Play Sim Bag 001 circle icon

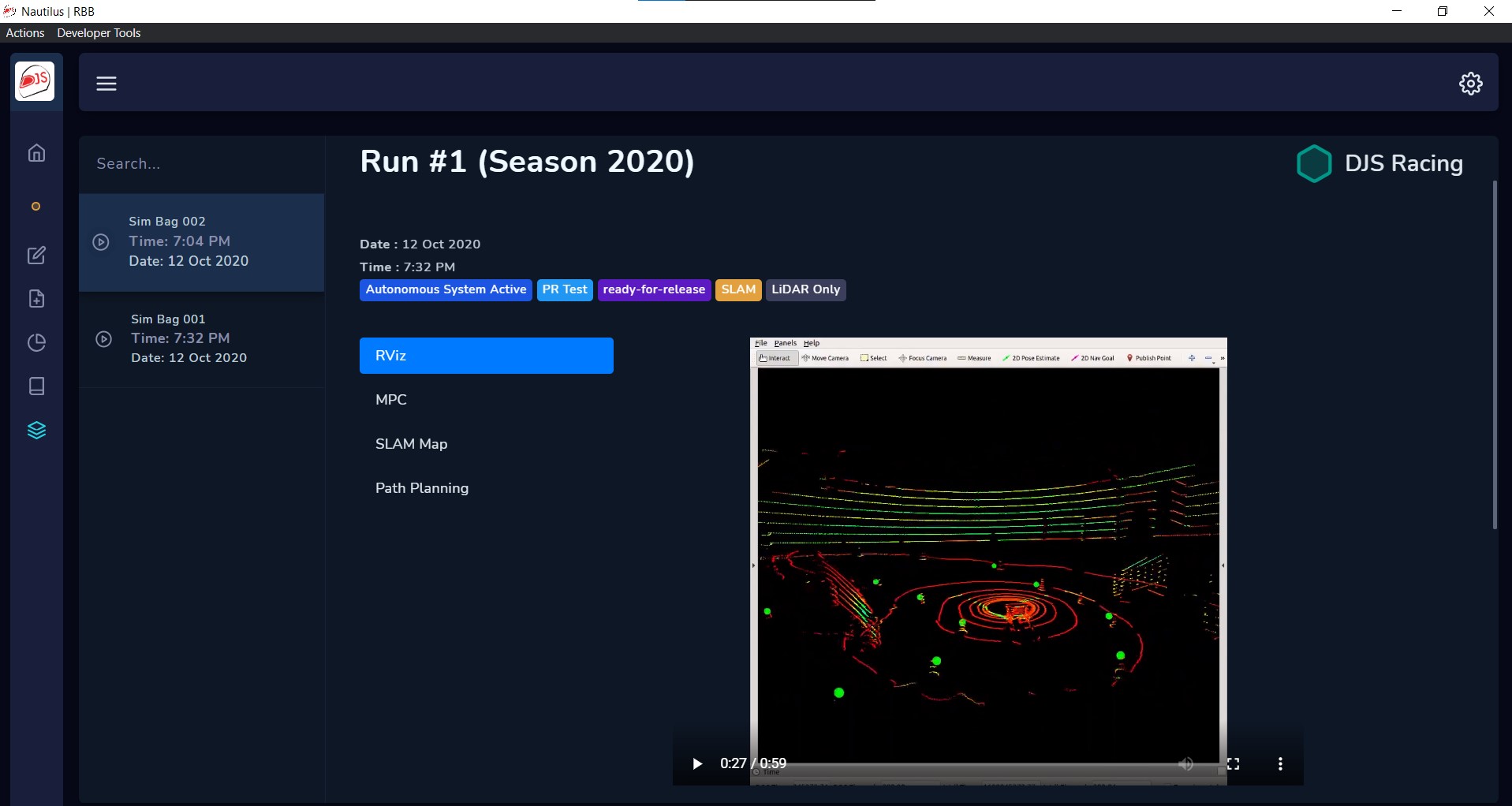pyautogui.click(x=103, y=339)
